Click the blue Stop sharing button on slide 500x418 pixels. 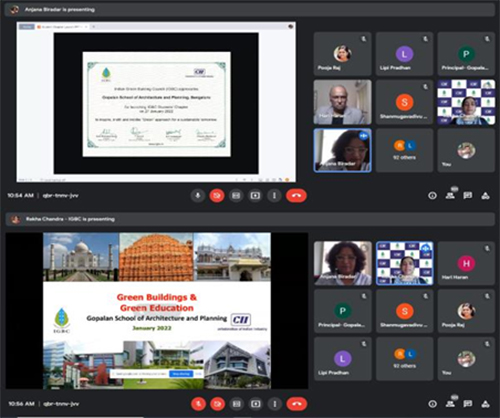coord(181,374)
